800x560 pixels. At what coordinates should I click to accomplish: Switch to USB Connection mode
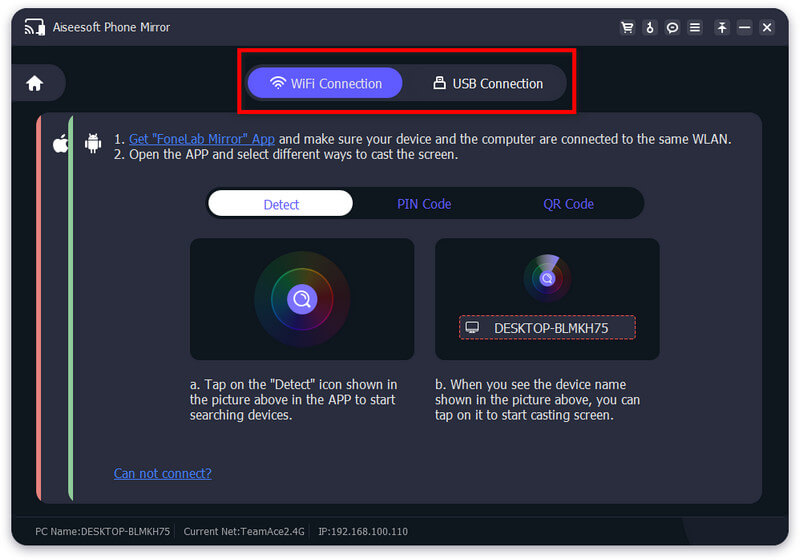point(487,83)
